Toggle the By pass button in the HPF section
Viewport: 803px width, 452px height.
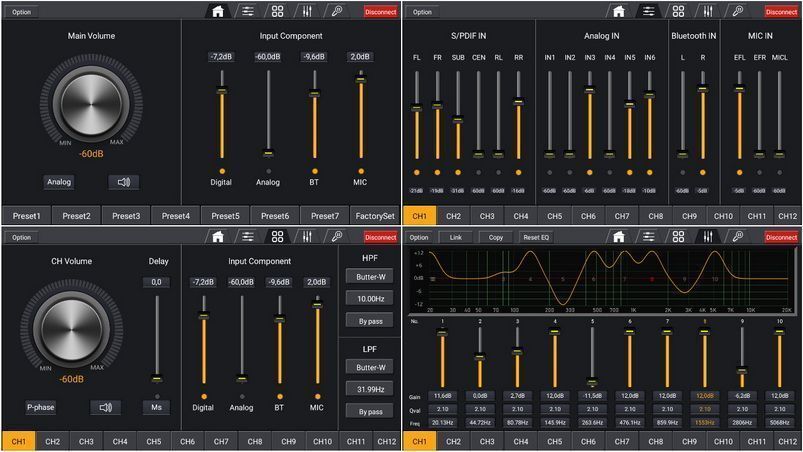click(x=370, y=320)
